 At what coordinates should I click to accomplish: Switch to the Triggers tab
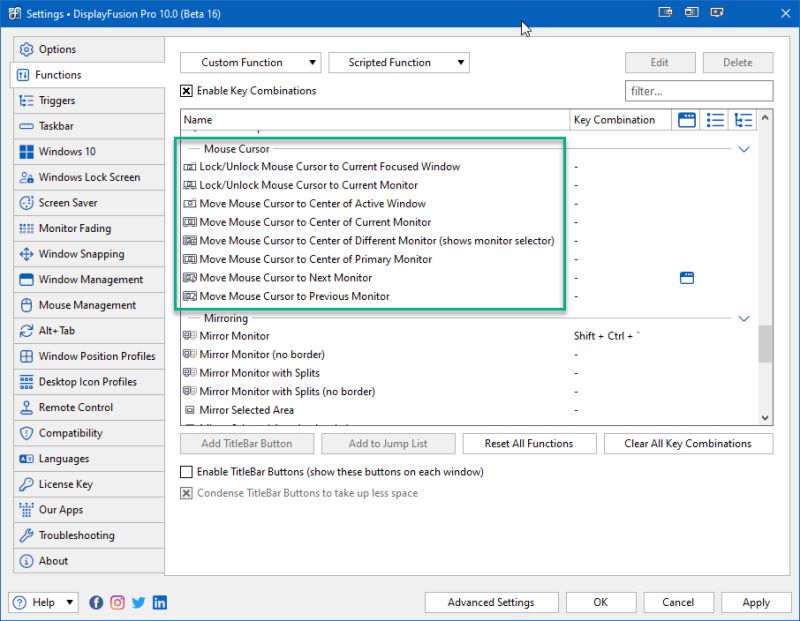click(89, 101)
